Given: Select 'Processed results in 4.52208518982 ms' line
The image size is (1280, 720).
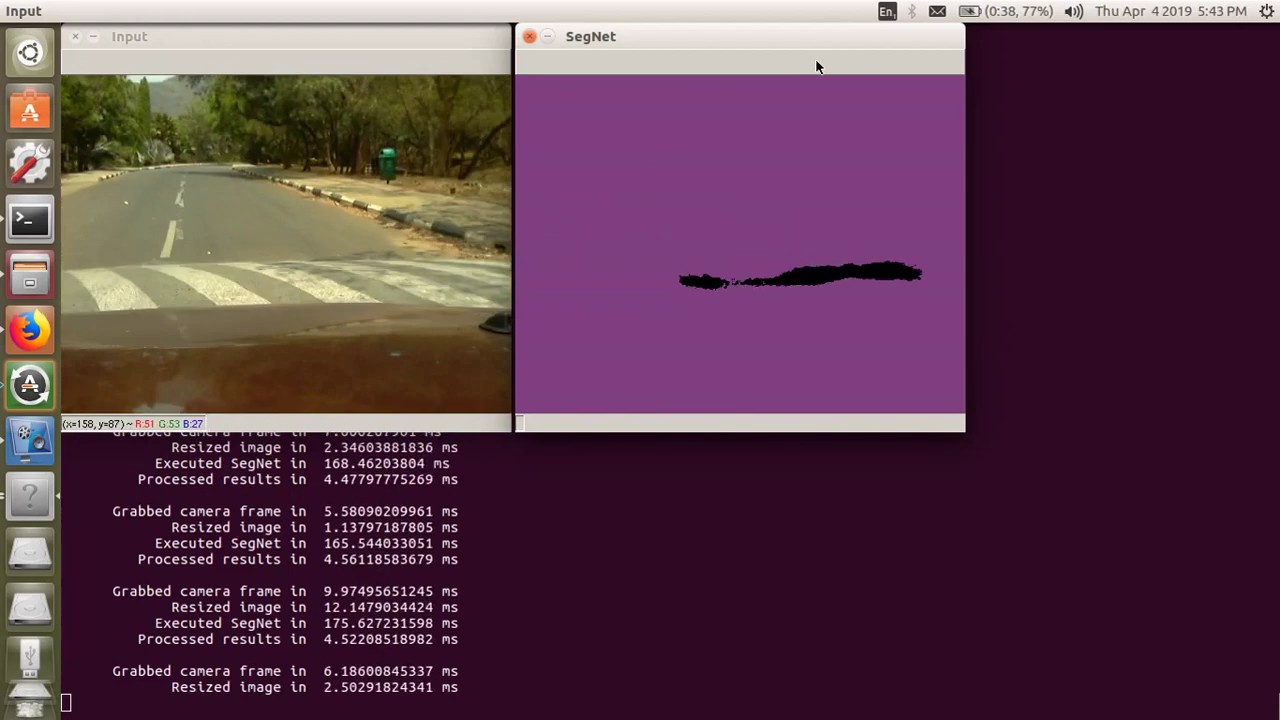Looking at the screenshot, I should [x=298, y=639].
